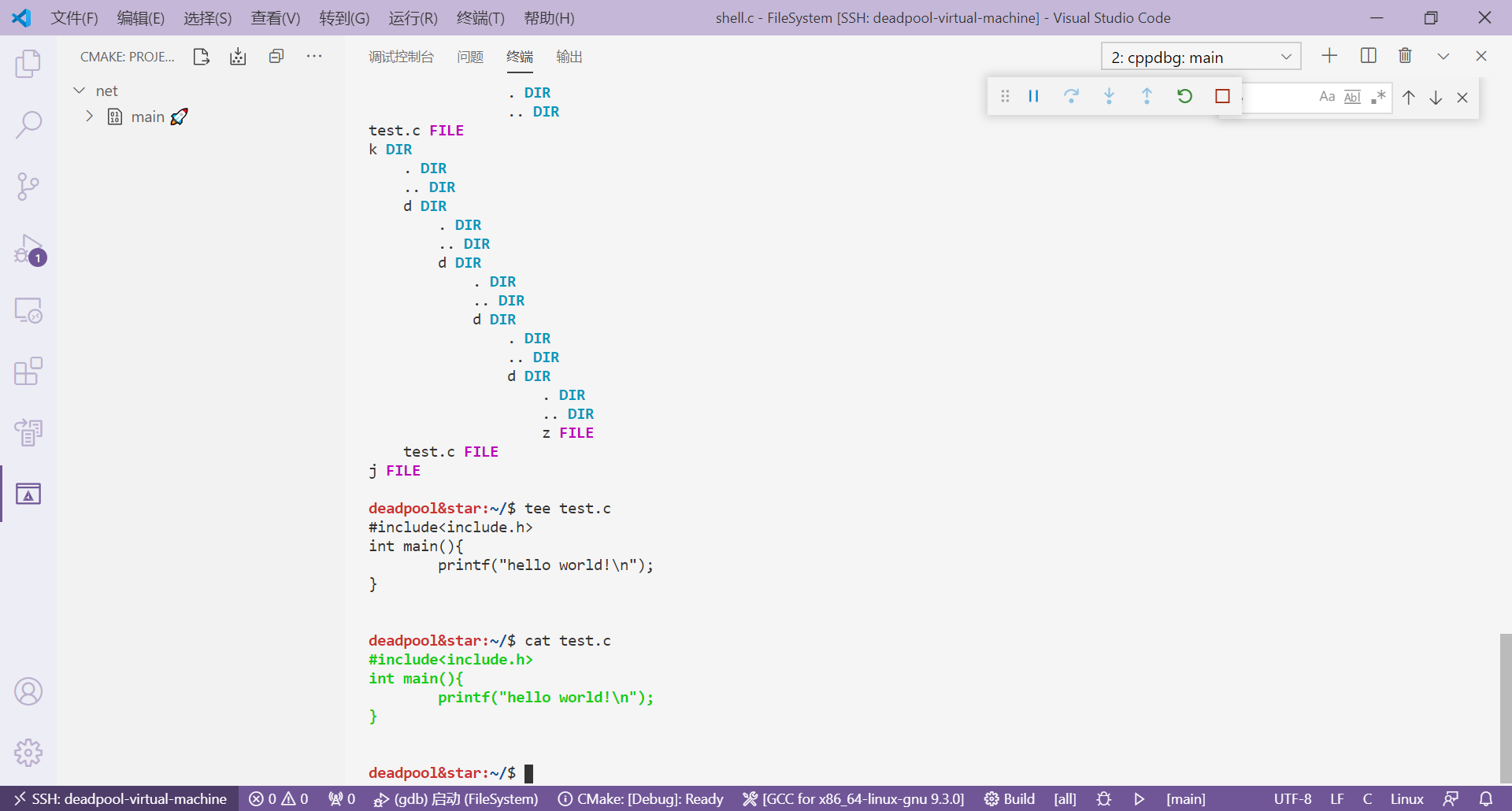
Task: Open notifications bell icon
Action: [x=1486, y=798]
